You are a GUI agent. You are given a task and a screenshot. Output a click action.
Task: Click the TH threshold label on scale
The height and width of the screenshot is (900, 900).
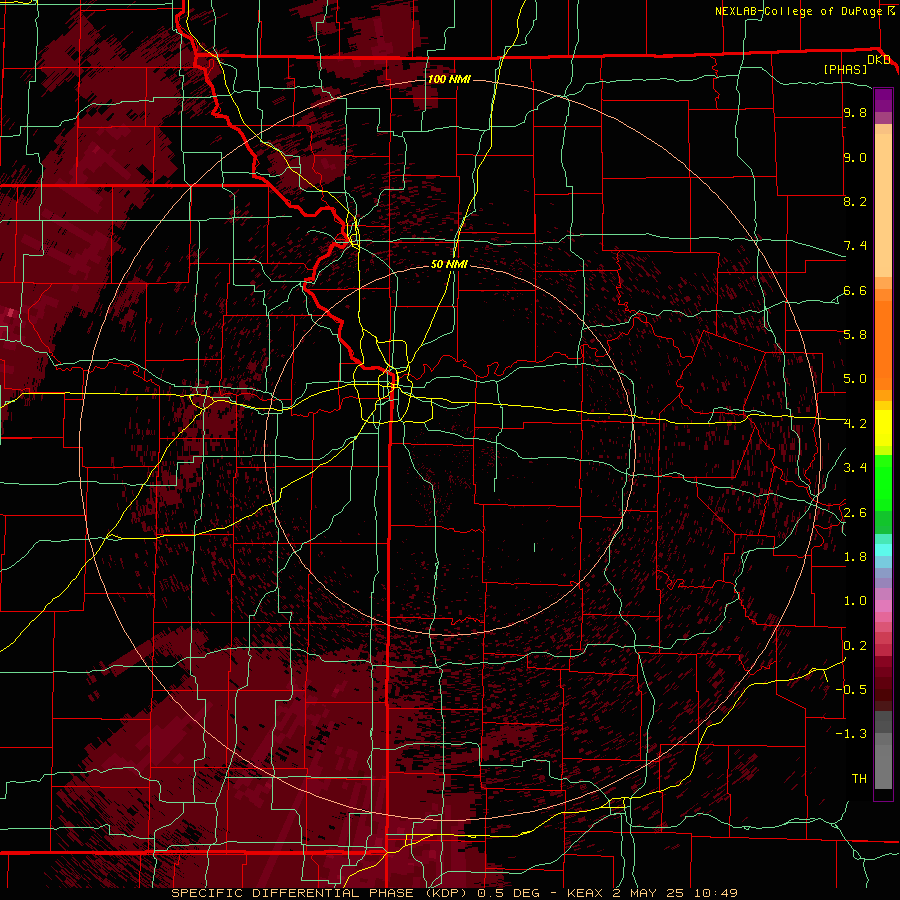coord(859,778)
